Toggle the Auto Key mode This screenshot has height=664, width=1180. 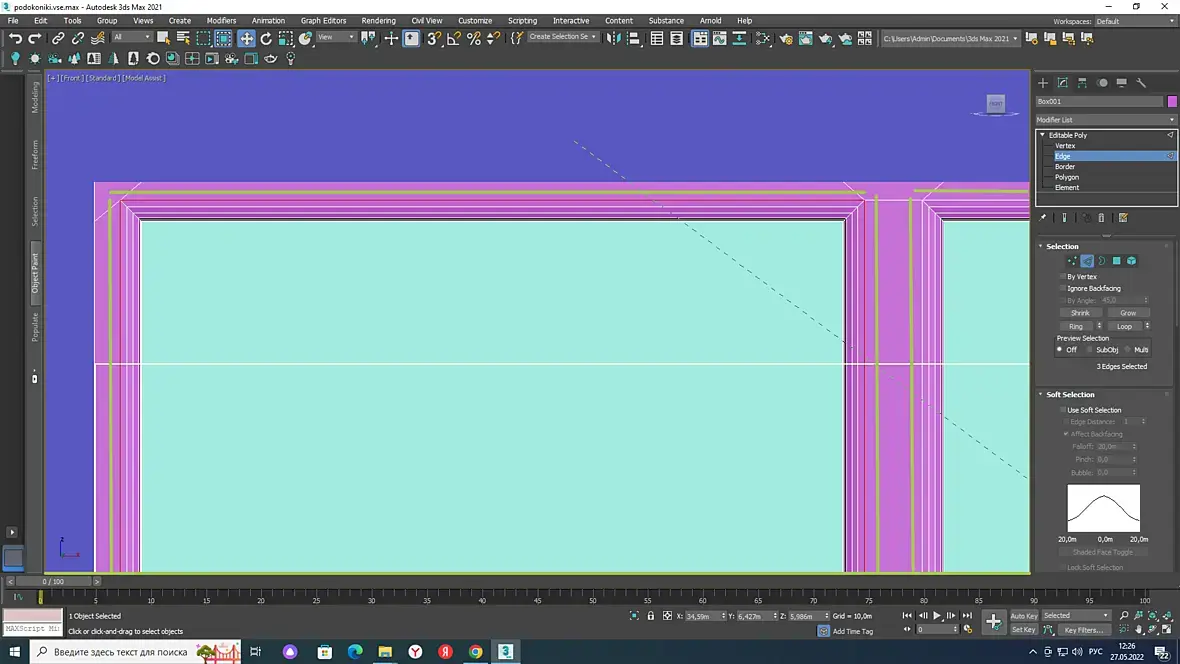1023,616
